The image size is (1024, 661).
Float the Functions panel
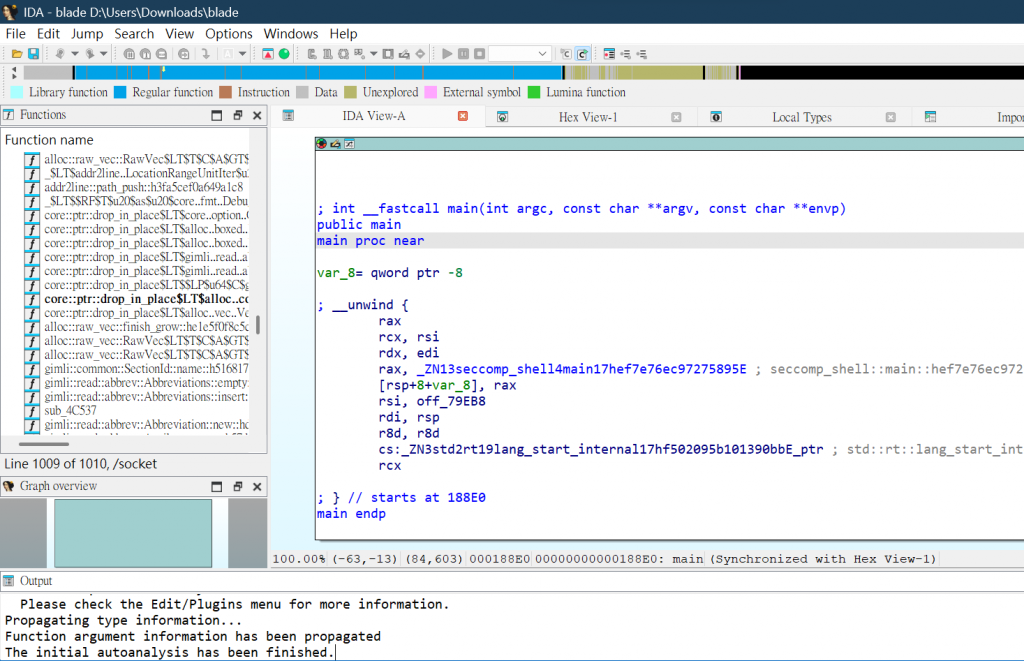coord(238,115)
